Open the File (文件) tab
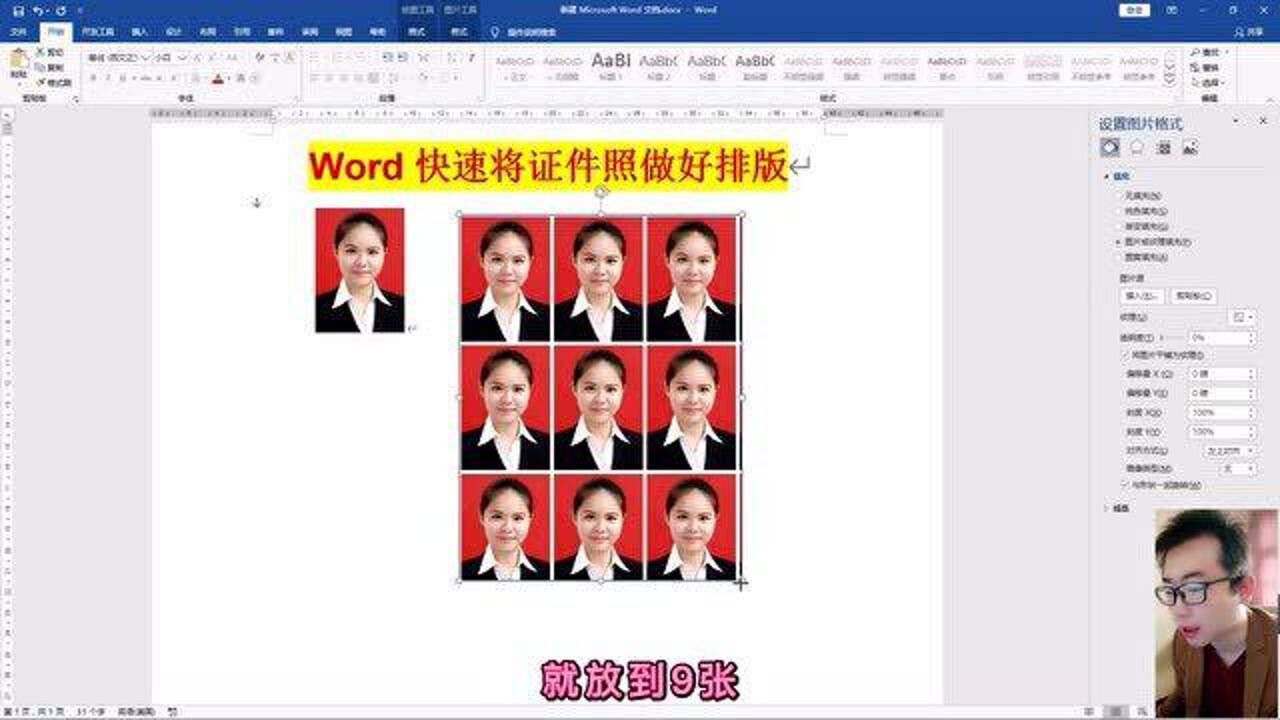 [17, 32]
